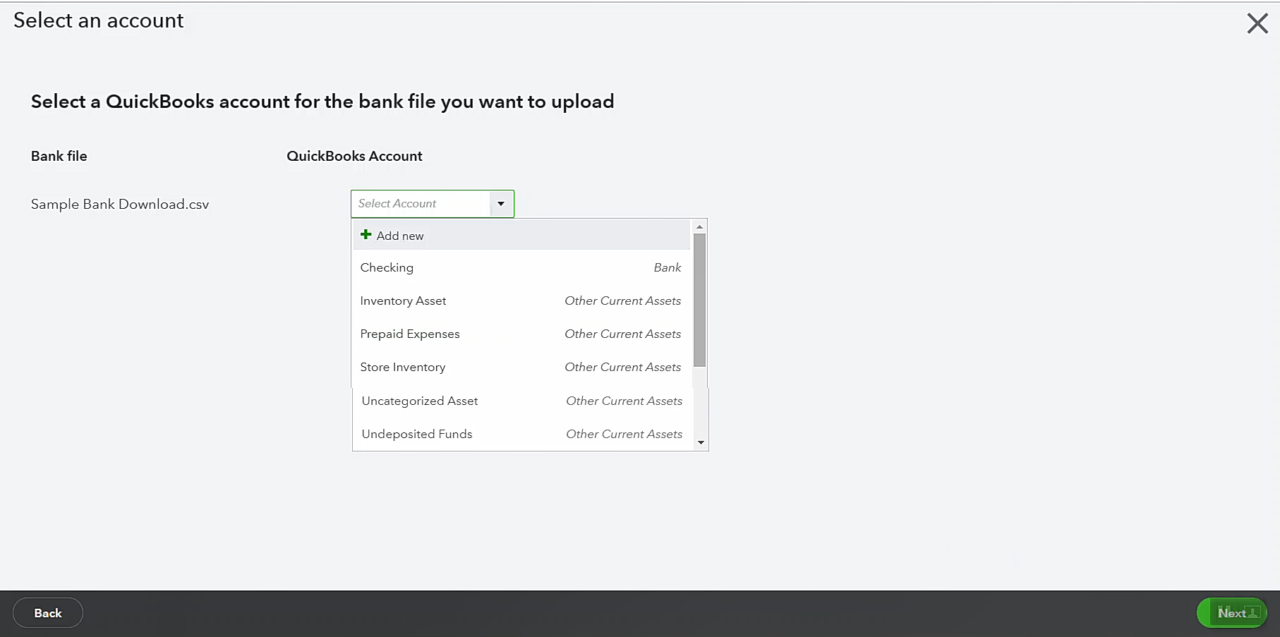Select Inventory Asset from the list
Image resolution: width=1280 pixels, height=637 pixels.
coord(403,300)
